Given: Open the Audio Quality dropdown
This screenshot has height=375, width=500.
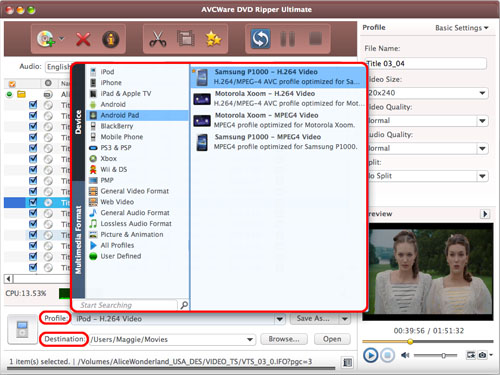Looking at the screenshot, I should coord(482,148).
